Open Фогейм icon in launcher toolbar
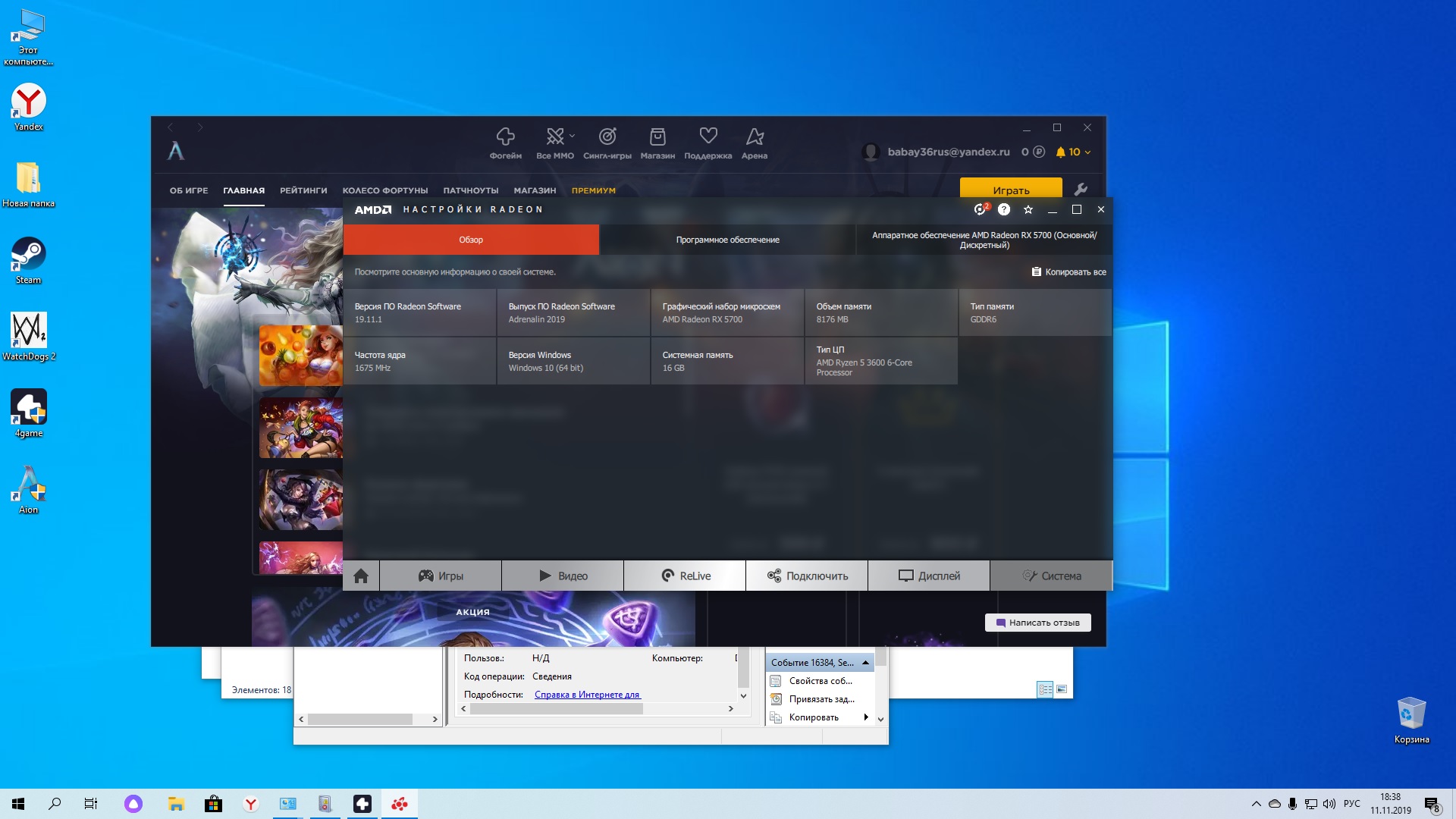This screenshot has height=819, width=1456. (505, 143)
